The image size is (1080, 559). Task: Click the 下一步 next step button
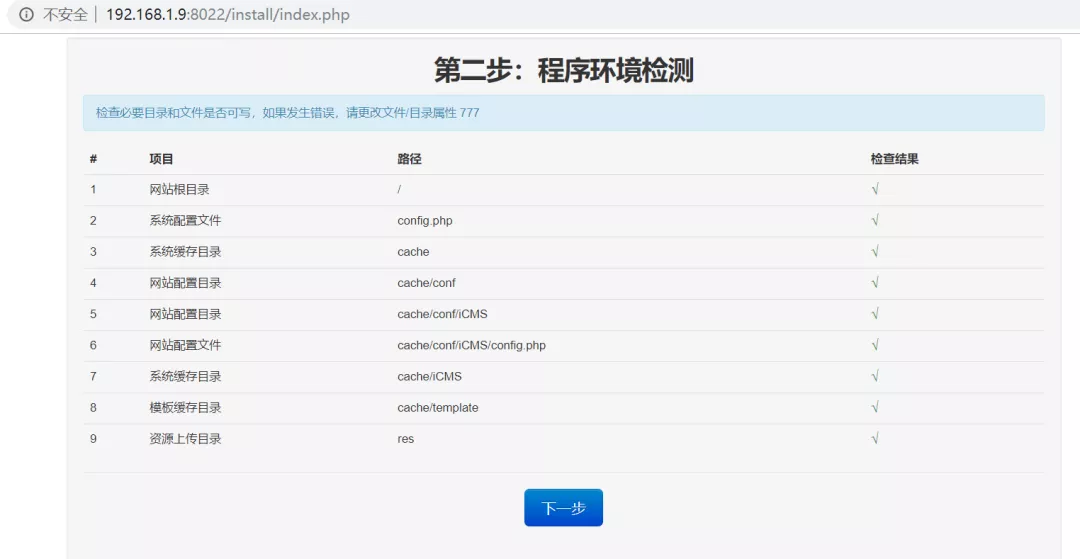(563, 508)
